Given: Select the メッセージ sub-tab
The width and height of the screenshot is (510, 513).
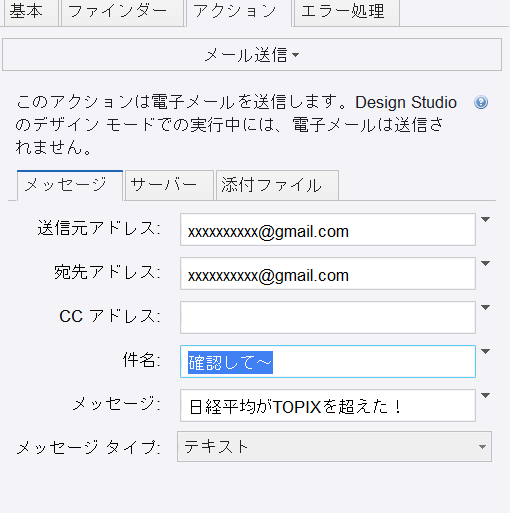Looking at the screenshot, I should [x=70, y=185].
